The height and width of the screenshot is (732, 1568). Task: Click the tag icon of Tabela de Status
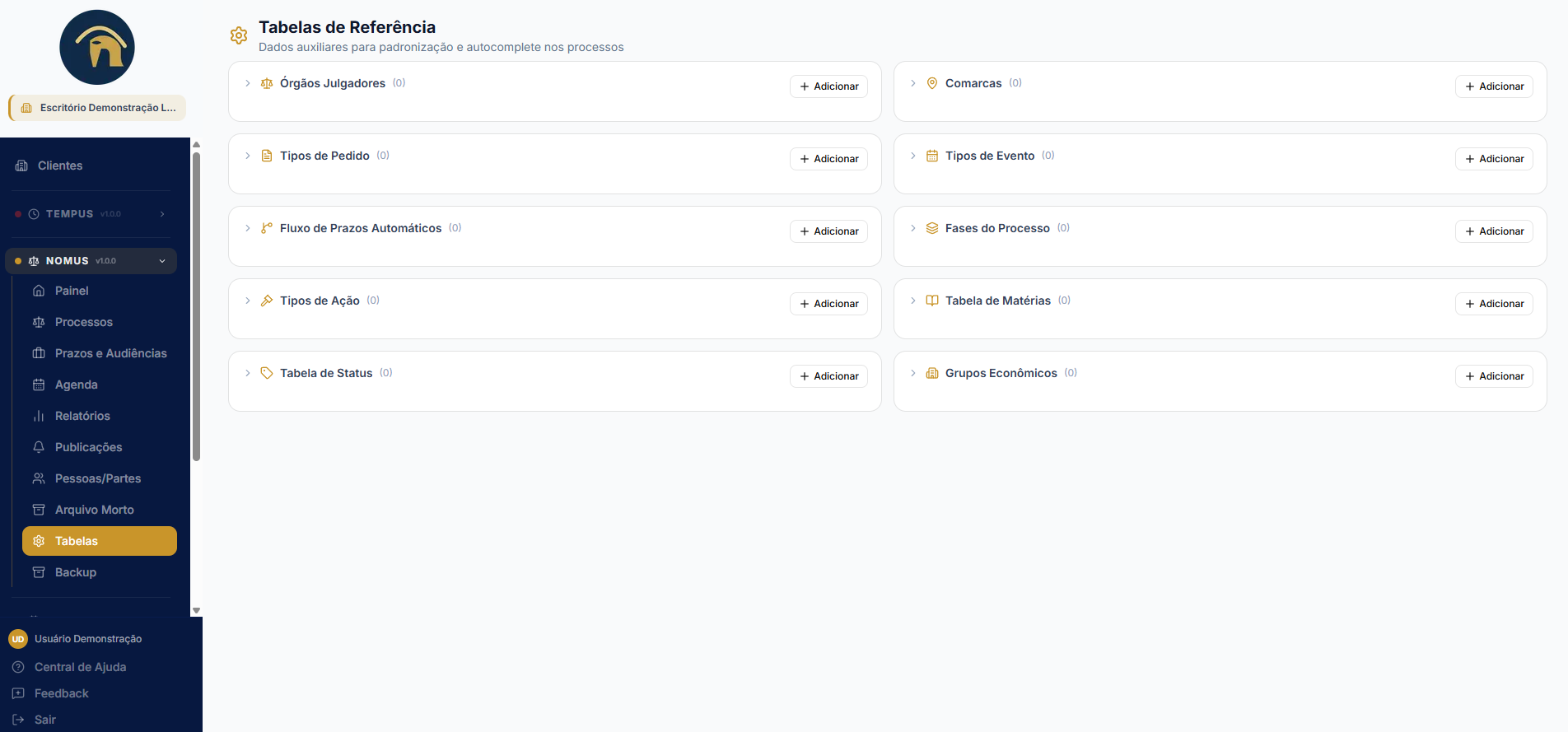[x=267, y=373]
